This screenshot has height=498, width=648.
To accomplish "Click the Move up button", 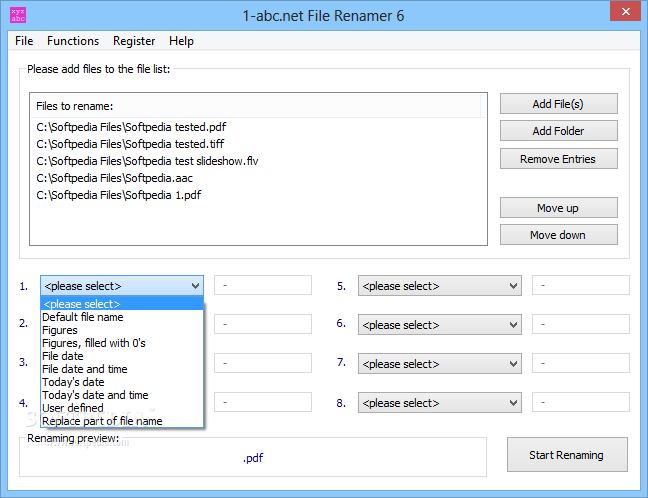I will (558, 207).
